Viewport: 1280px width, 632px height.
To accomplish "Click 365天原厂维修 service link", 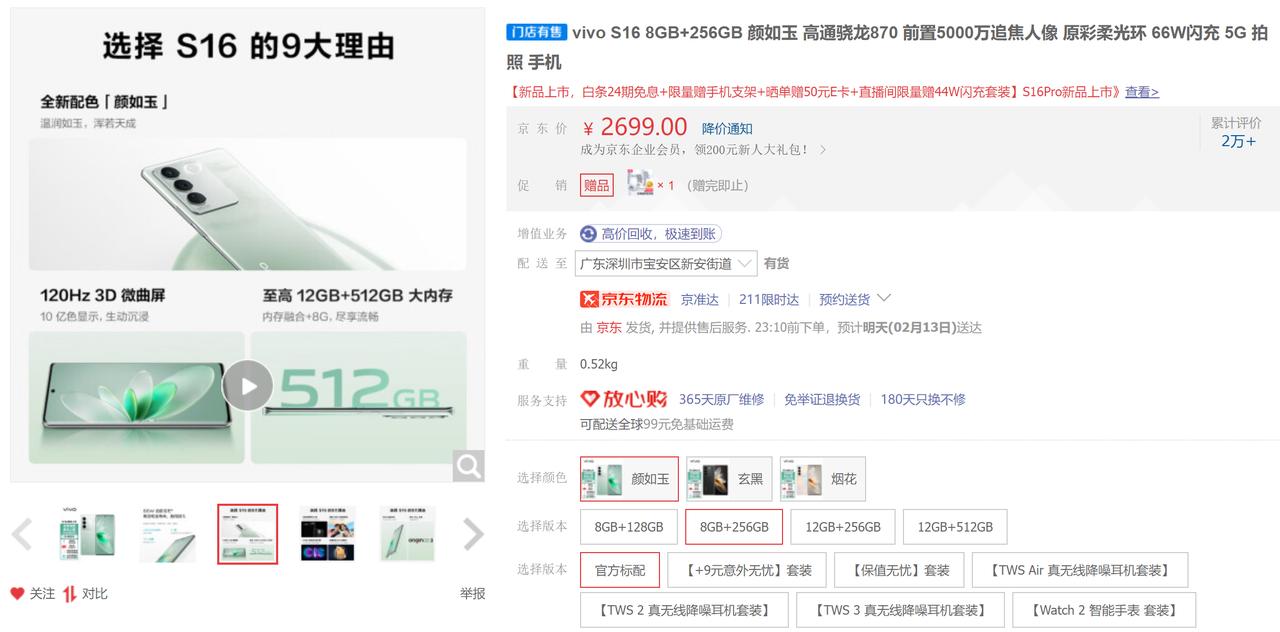I will [721, 399].
